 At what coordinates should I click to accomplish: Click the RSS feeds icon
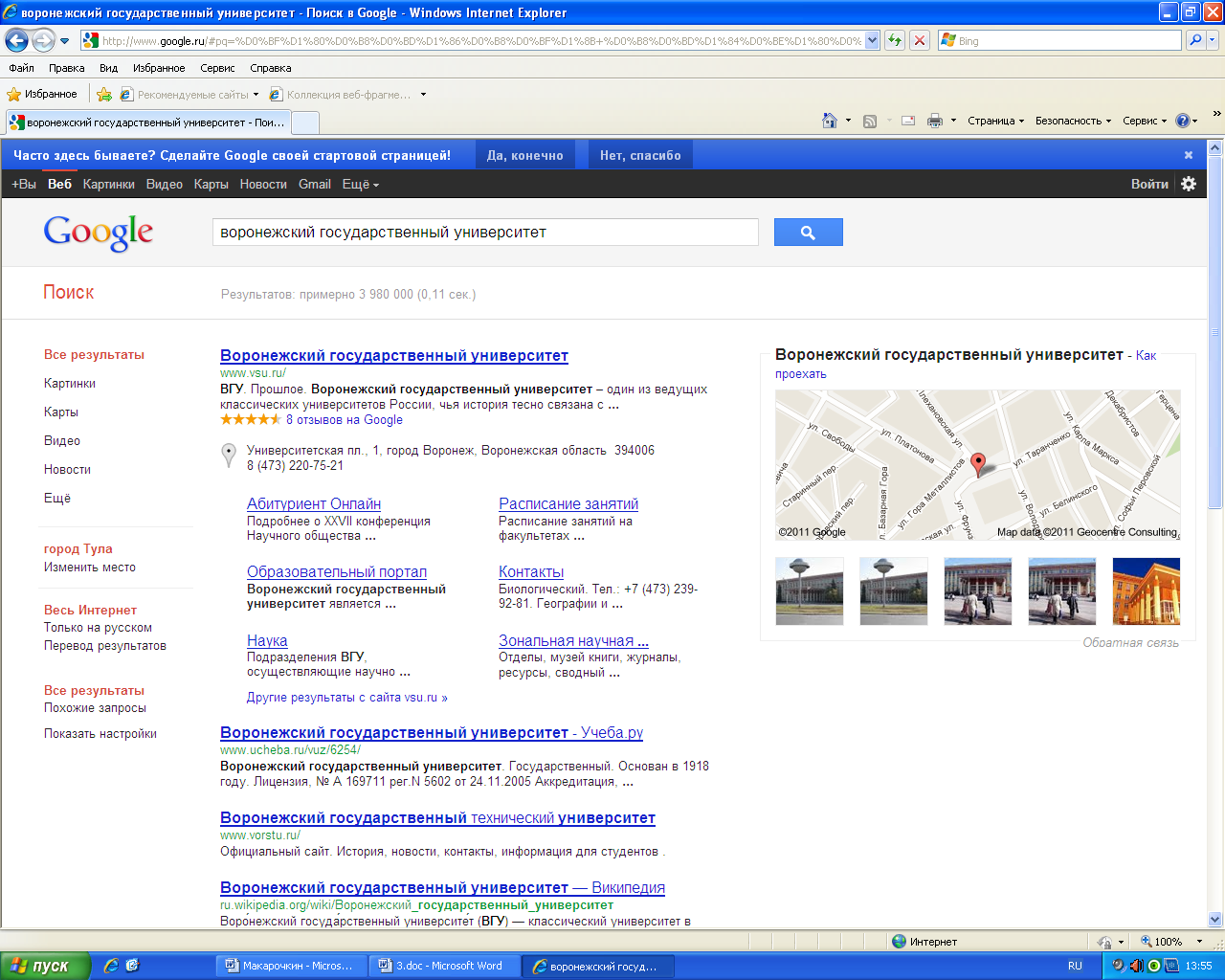point(870,121)
